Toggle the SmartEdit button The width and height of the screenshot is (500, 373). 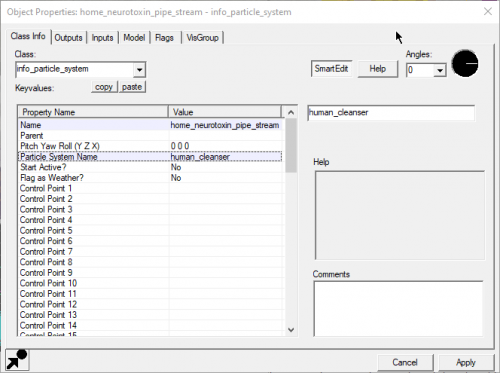click(x=331, y=69)
